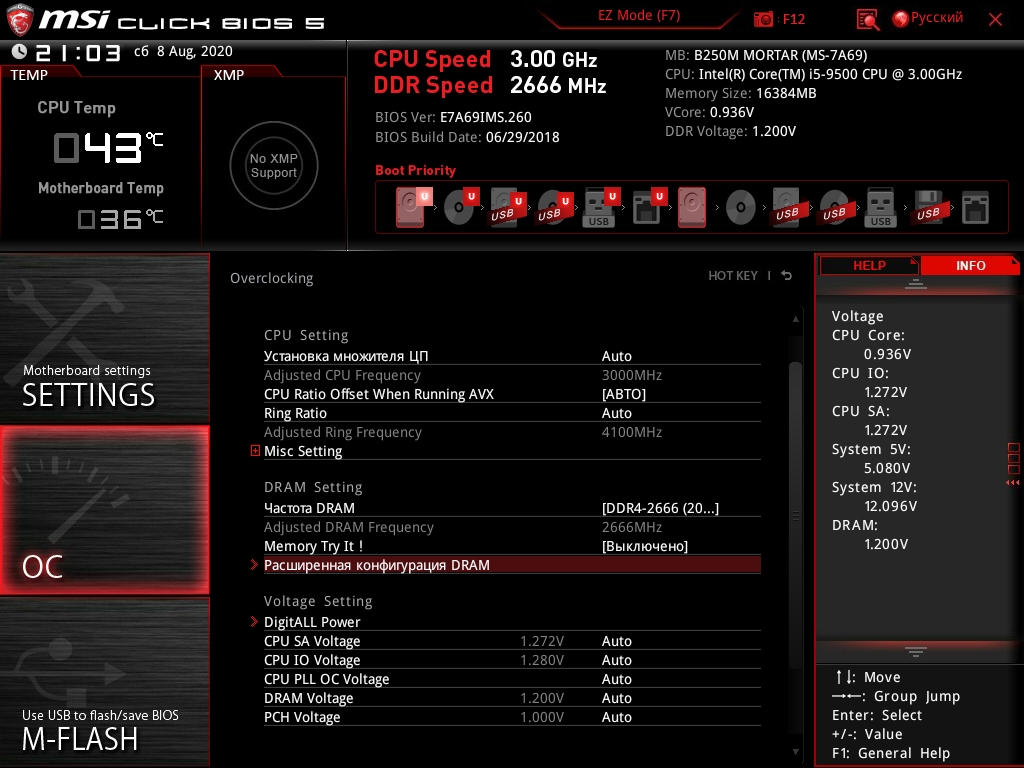Close the BIOS with the red X
This screenshot has width=1024, height=768.
pyautogui.click(x=995, y=19)
